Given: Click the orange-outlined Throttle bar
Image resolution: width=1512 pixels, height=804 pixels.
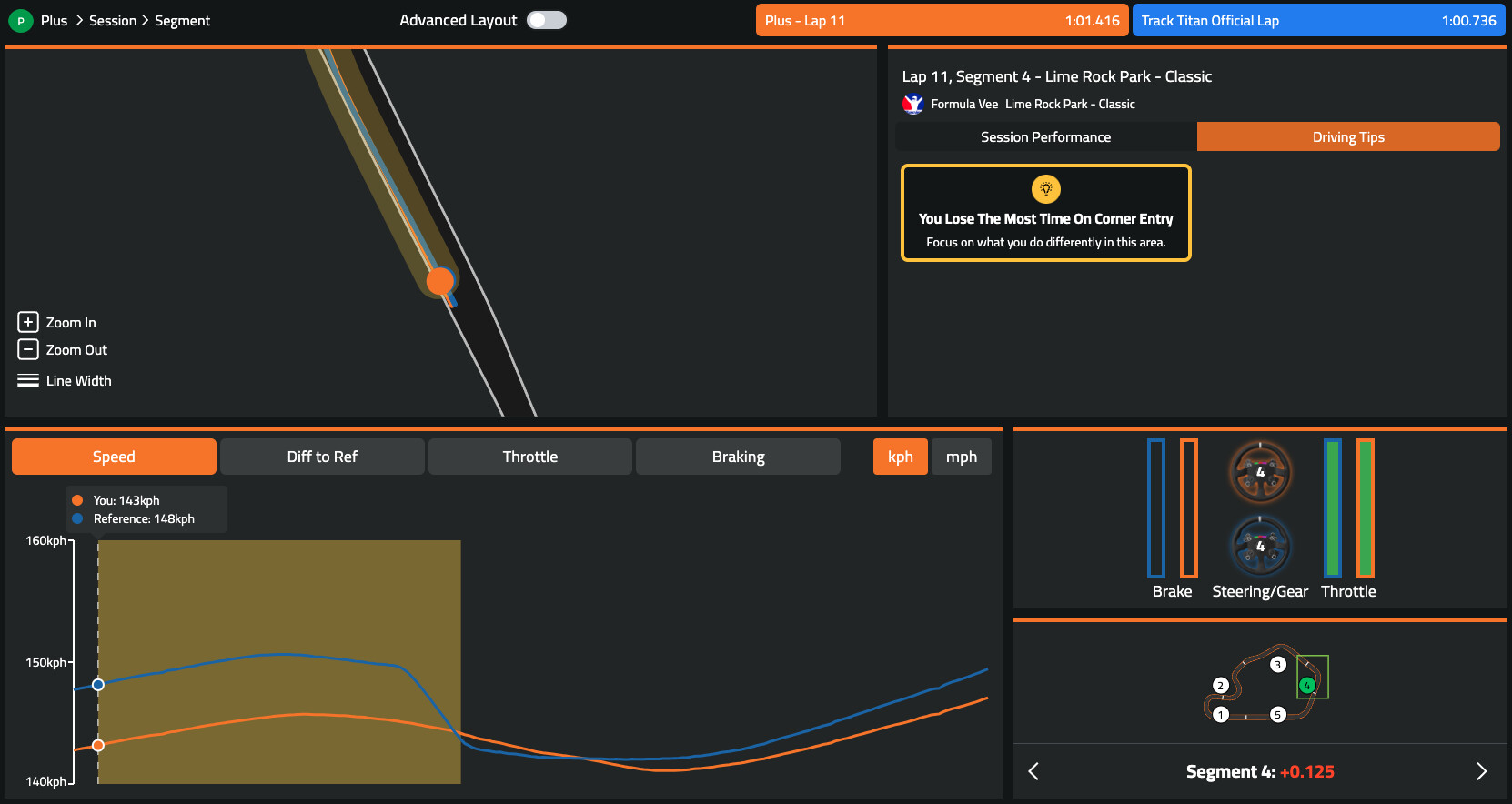Looking at the screenshot, I should coord(1366,508).
